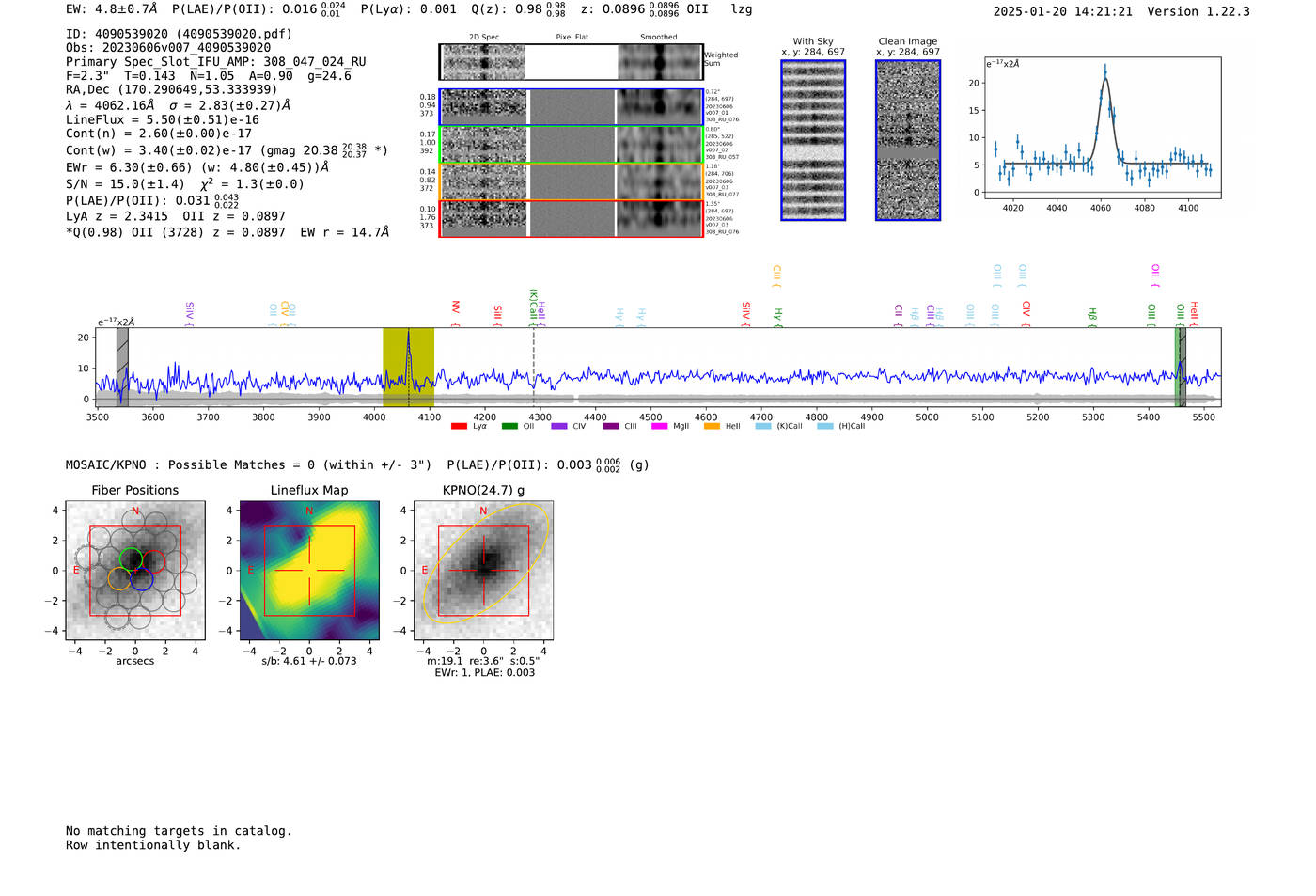This screenshot has width=1316, height=896.
Task: Click the No matching targets in catalog text
Action: pos(179,831)
